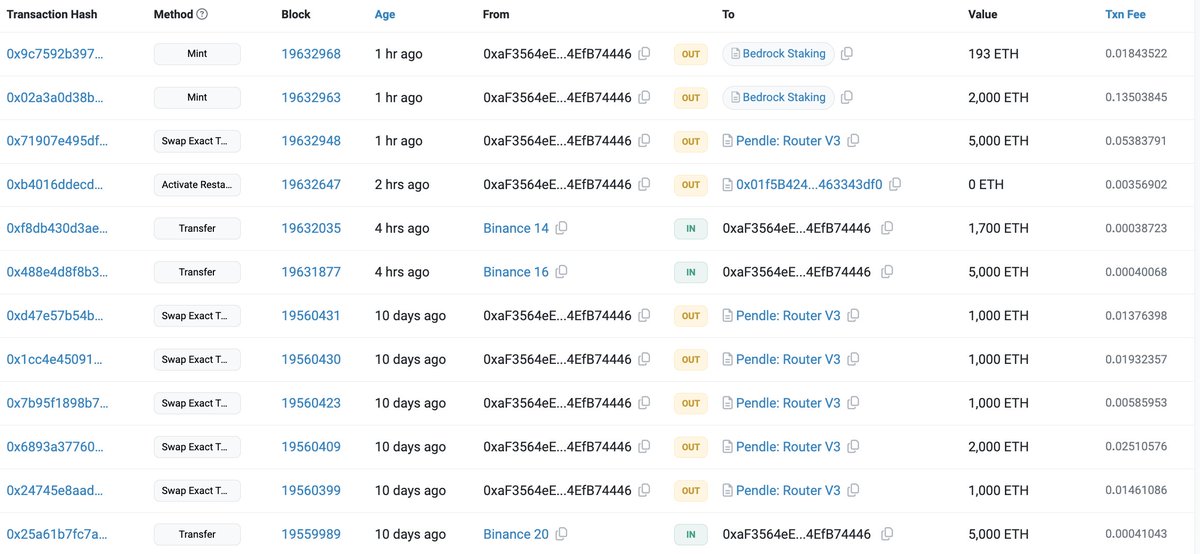Click the '2 hrs ago' age cell
This screenshot has width=1200, height=554.
tap(402, 185)
